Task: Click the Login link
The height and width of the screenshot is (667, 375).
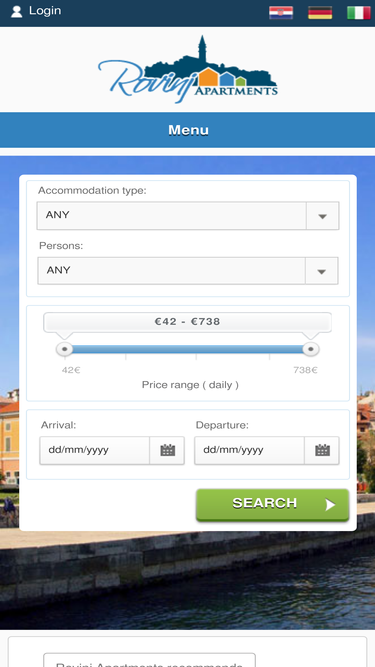Action: coord(45,11)
